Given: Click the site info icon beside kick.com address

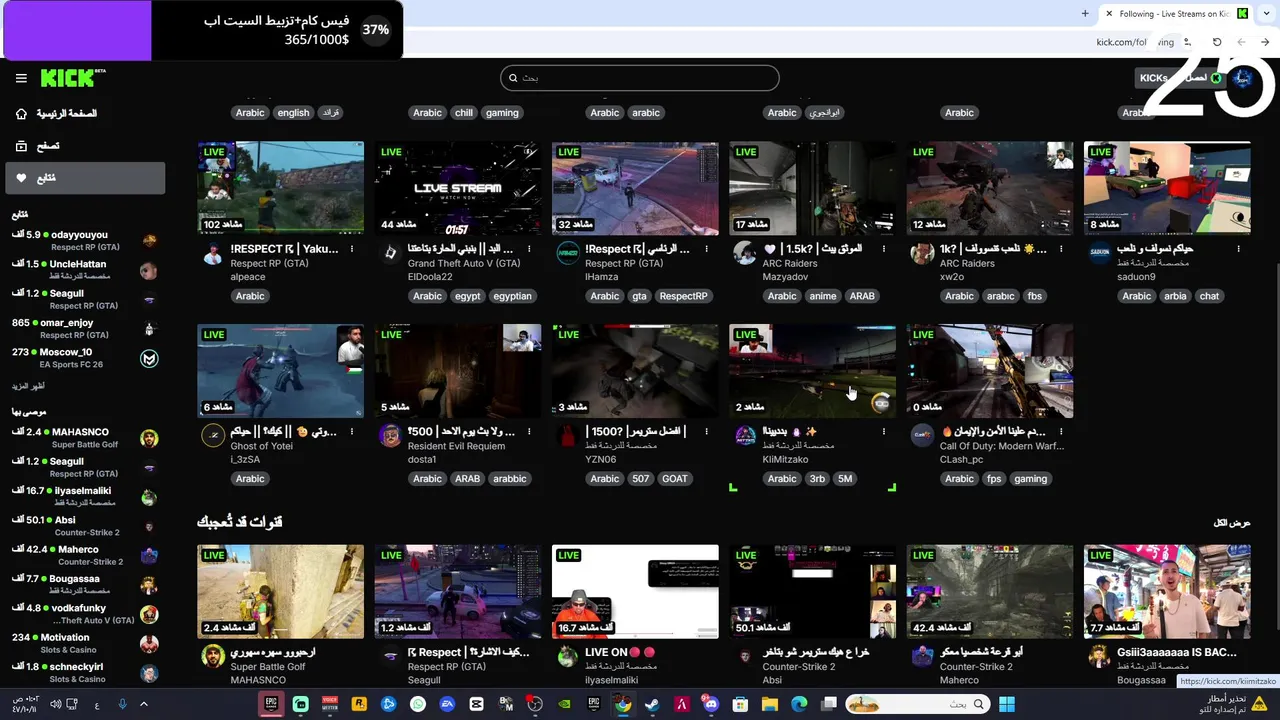Looking at the screenshot, I should click(1187, 42).
